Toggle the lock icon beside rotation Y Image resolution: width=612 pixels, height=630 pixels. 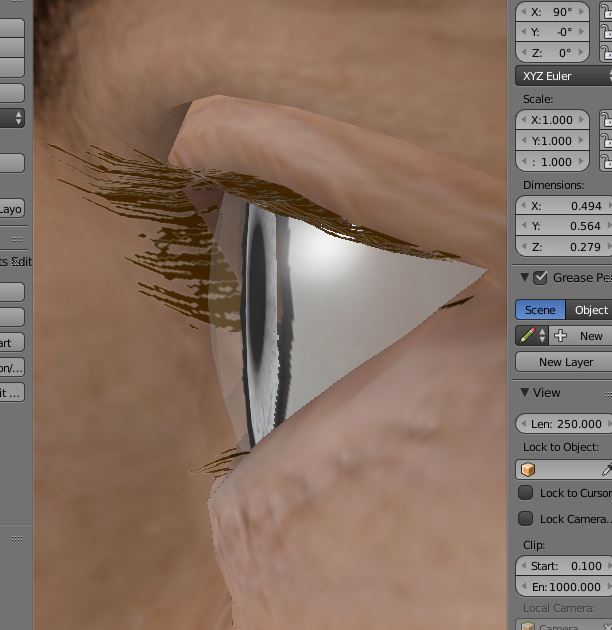(x=606, y=32)
